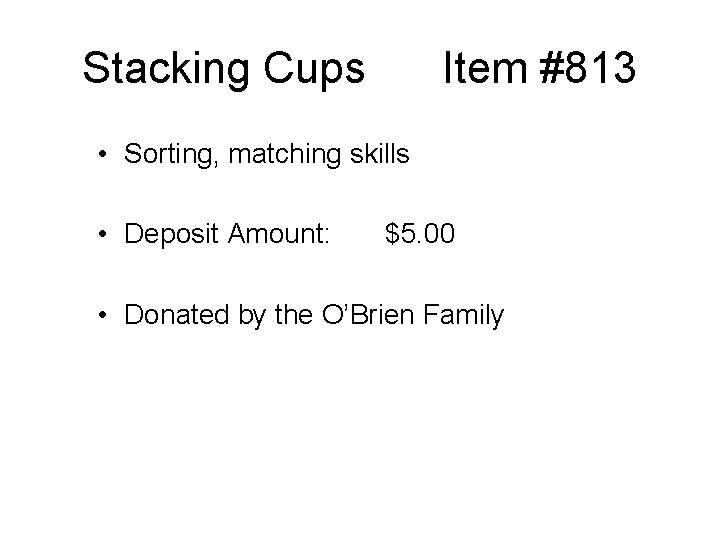The width and height of the screenshot is (720, 540).
Task: Select the word "Item" in the heading
Action: tap(484, 69)
